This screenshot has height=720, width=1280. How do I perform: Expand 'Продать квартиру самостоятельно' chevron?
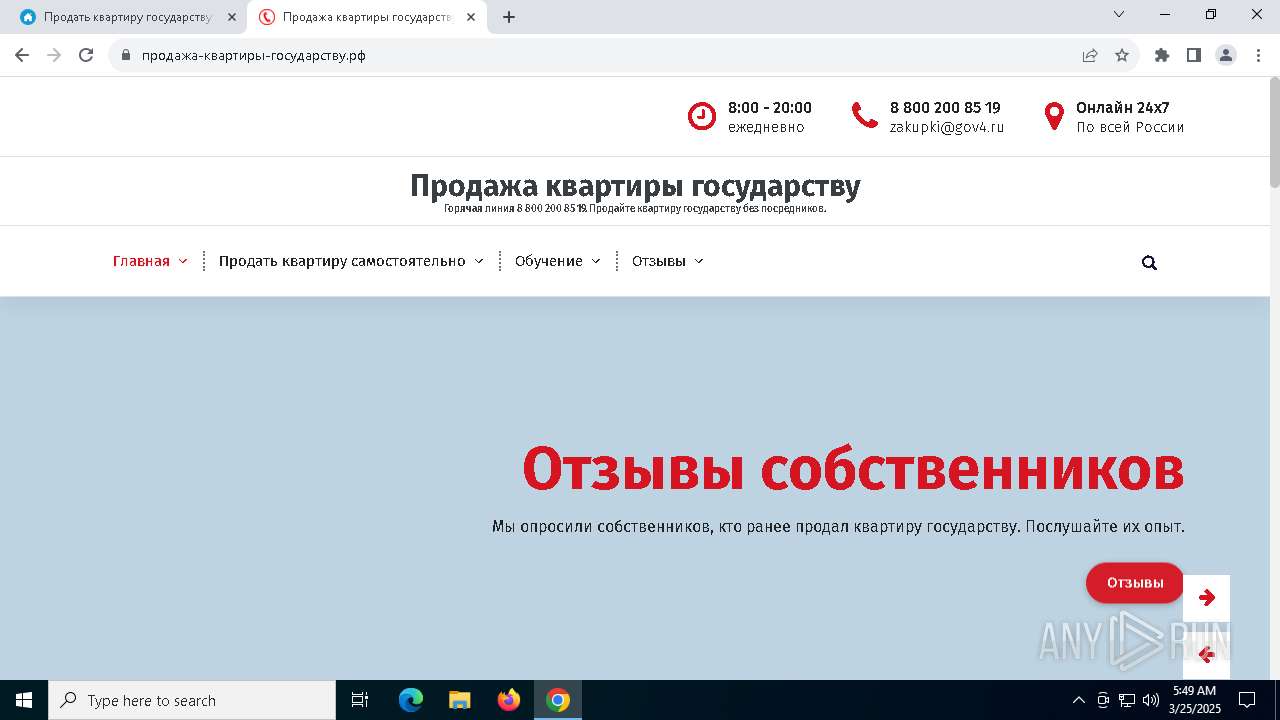479,261
